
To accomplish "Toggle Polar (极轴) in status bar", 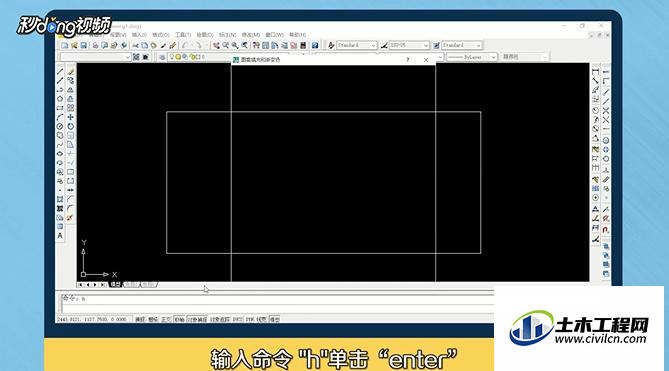I will click(x=179, y=319).
